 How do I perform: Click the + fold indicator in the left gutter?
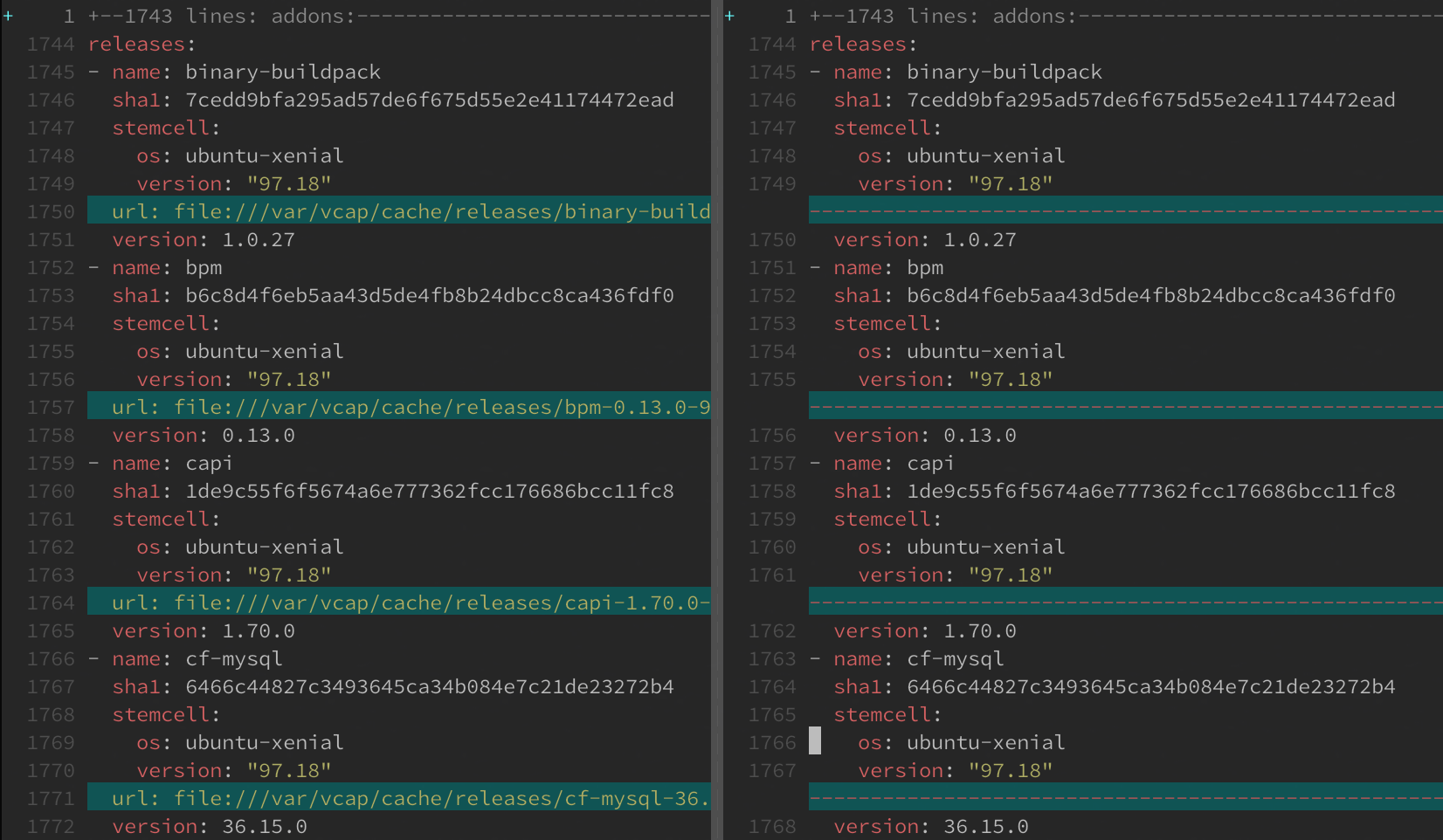click(7, 15)
